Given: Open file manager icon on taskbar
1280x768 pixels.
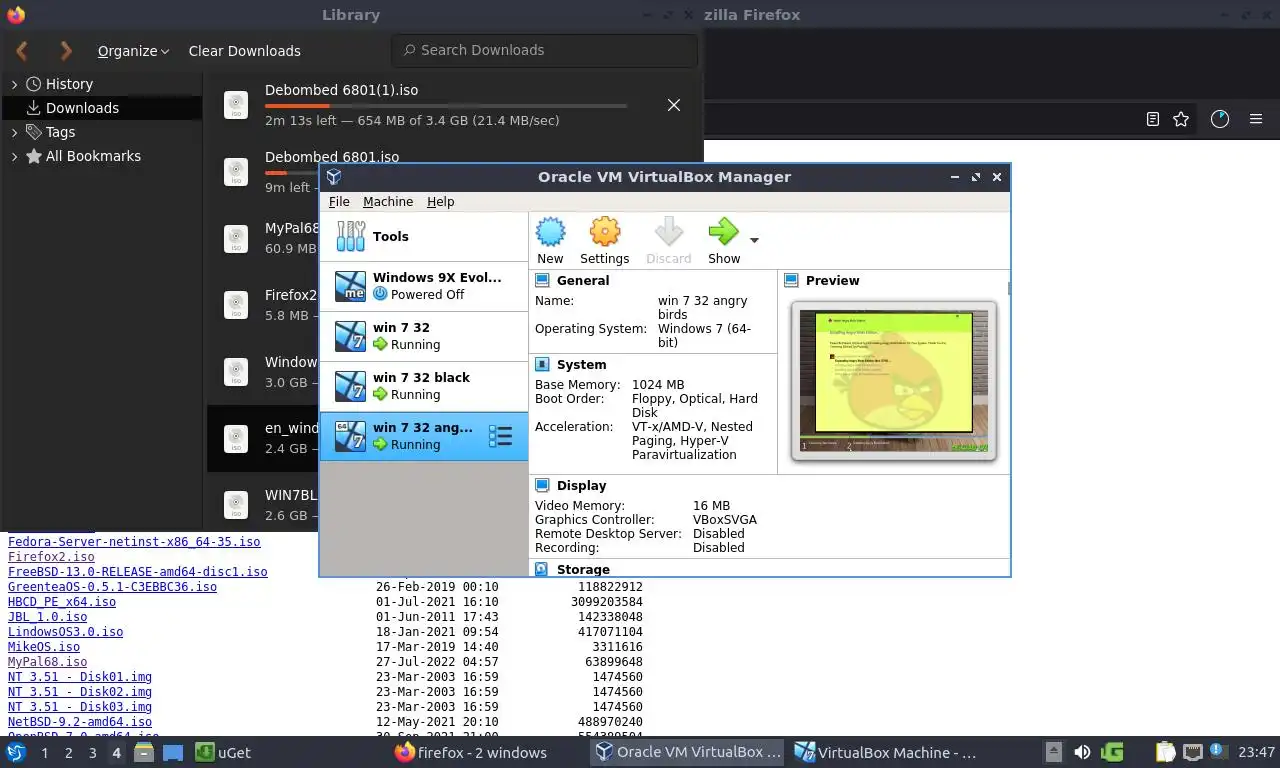Looking at the screenshot, I should 144,752.
